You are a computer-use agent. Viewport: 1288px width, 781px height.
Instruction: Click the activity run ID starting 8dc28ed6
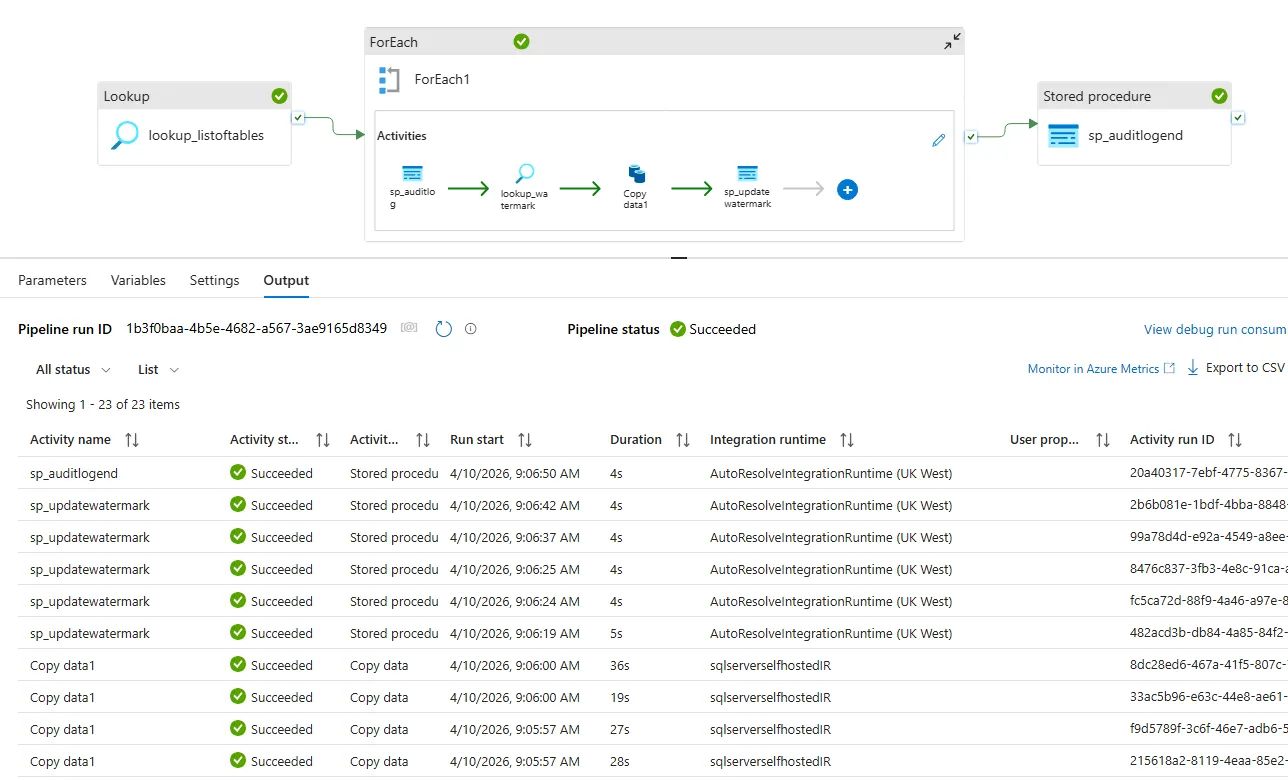[1208, 665]
